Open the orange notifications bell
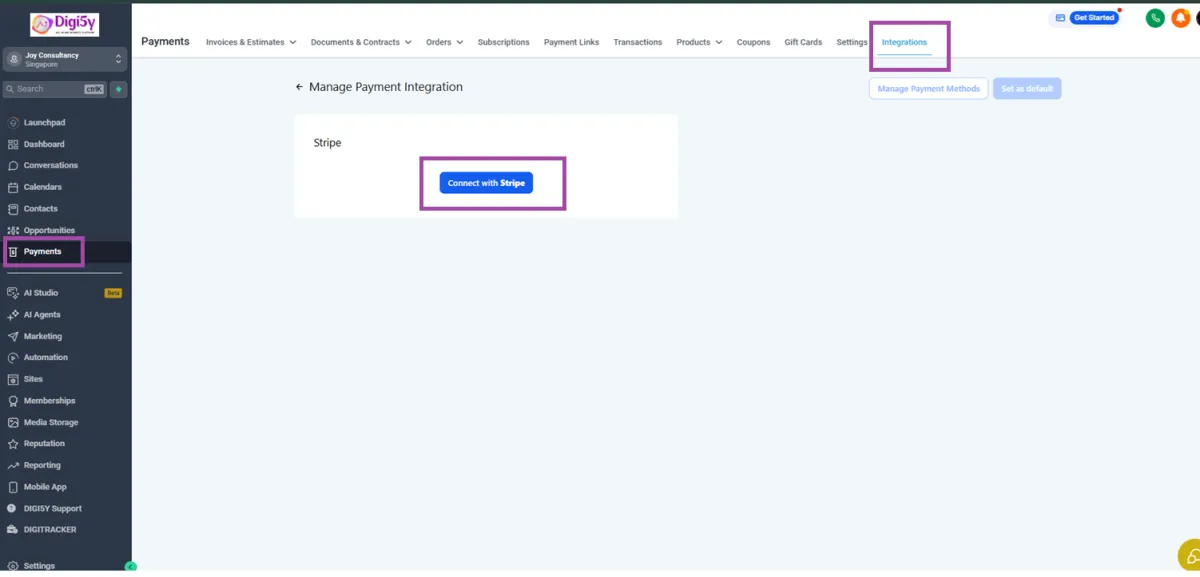1200x577 pixels. click(1181, 18)
